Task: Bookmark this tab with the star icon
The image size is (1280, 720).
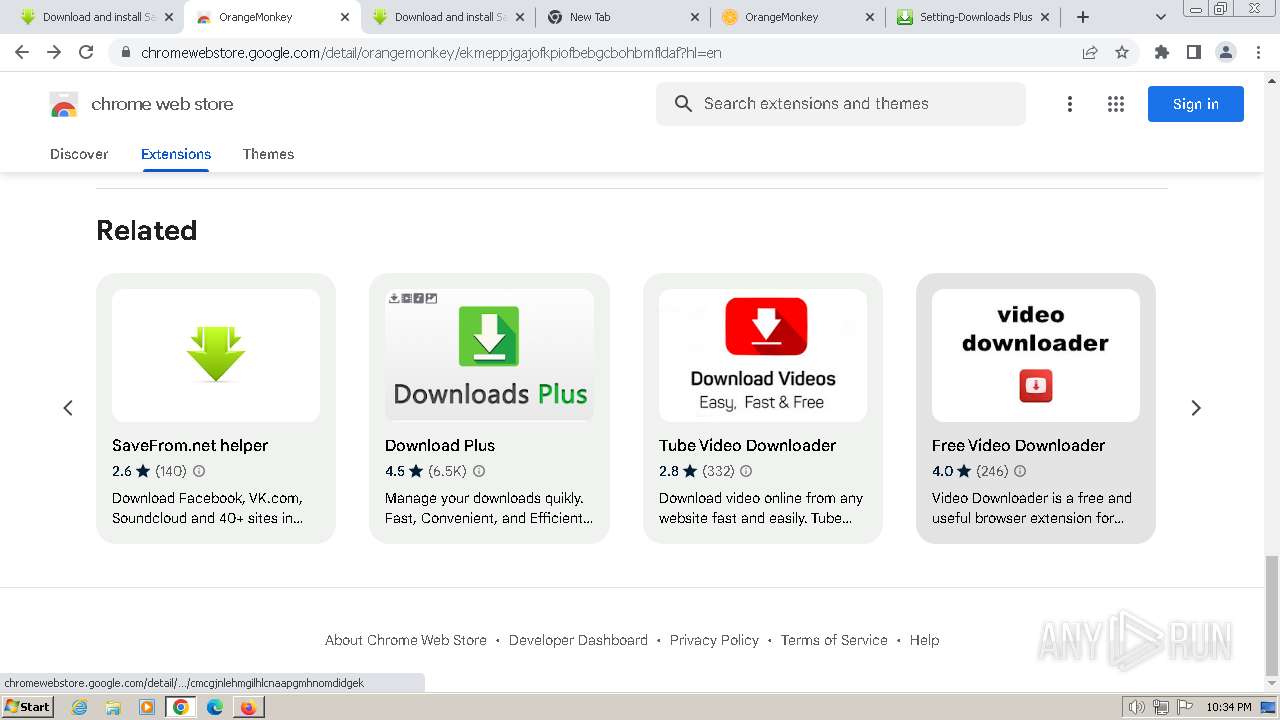Action: (x=1122, y=52)
